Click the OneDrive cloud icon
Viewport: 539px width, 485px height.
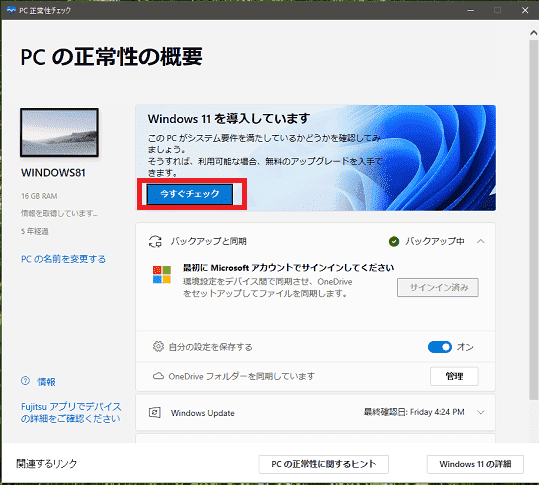pyautogui.click(x=158, y=376)
